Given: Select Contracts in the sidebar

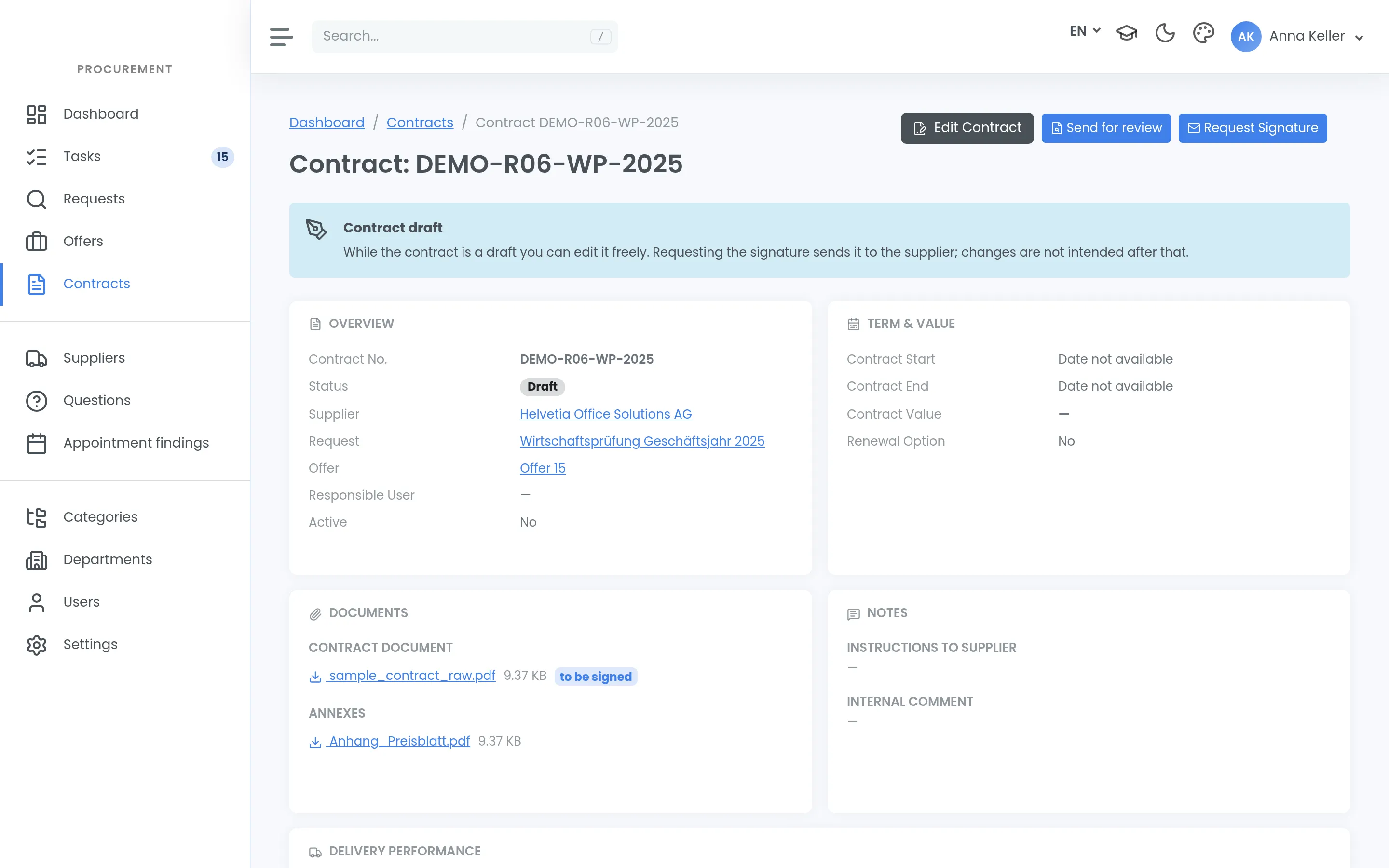Looking at the screenshot, I should 124,284.
